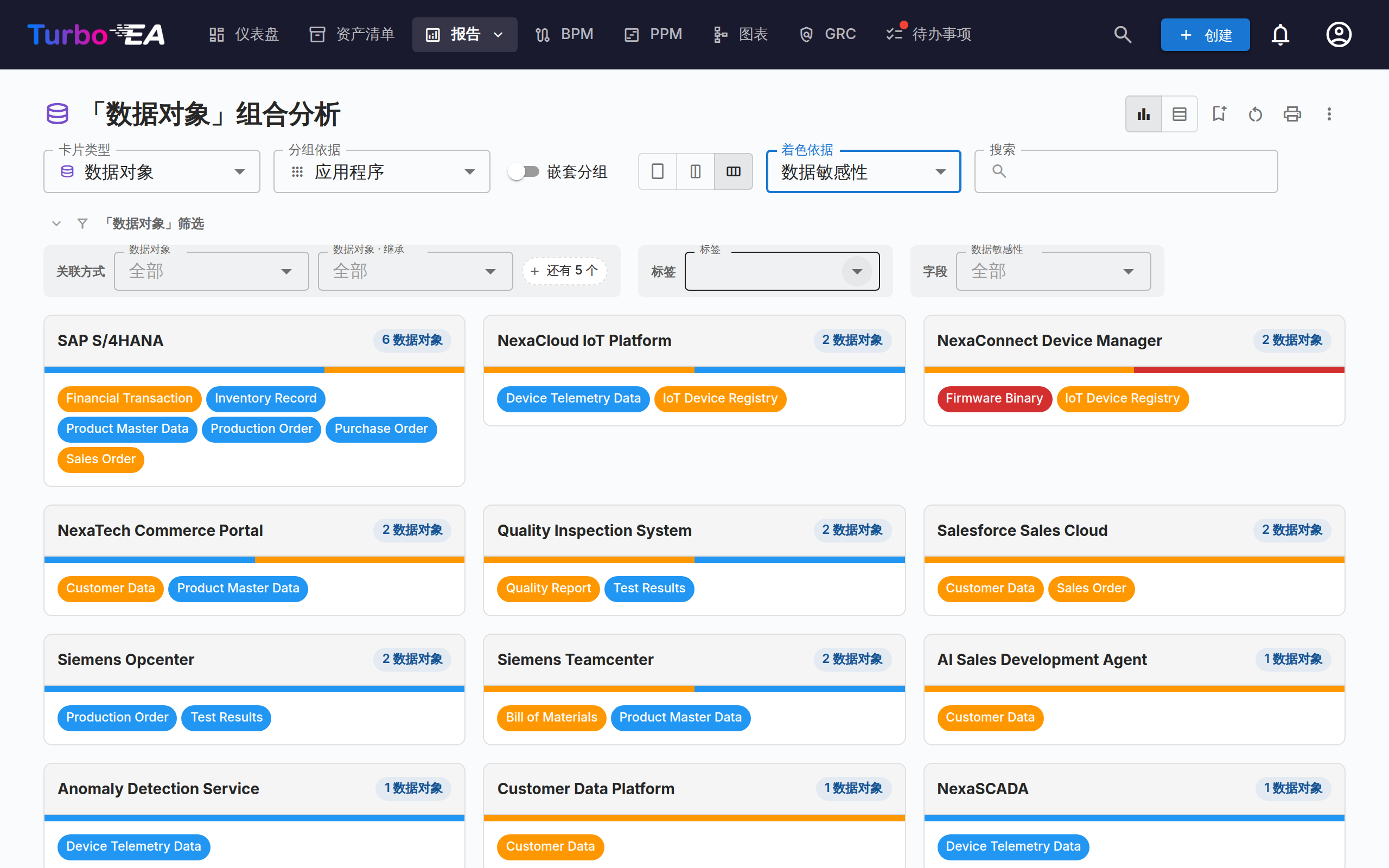Go to BPM navigation item

tap(564, 34)
